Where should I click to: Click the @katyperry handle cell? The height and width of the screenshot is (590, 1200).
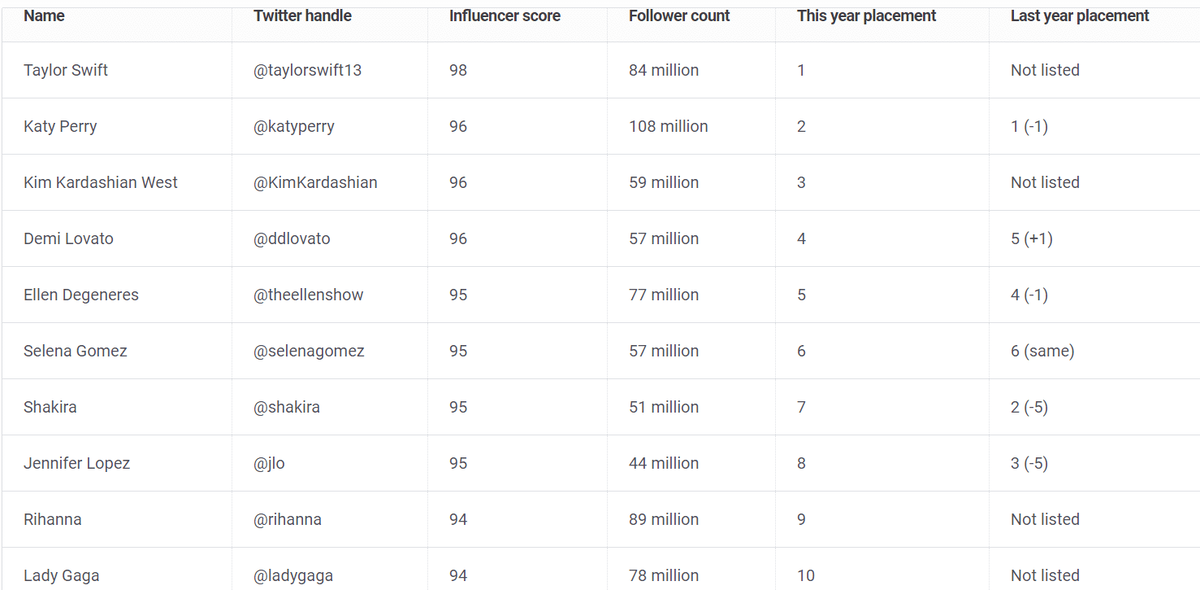[x=294, y=126]
